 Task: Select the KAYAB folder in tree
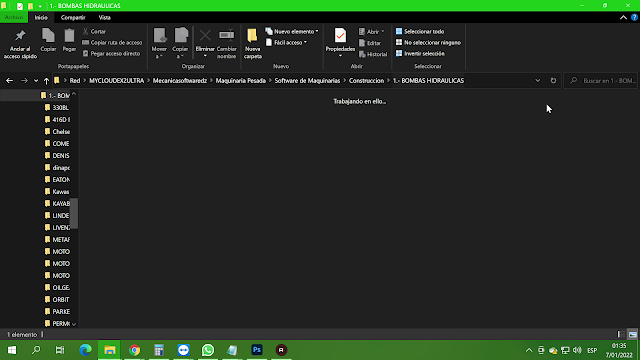pyautogui.click(x=57, y=204)
